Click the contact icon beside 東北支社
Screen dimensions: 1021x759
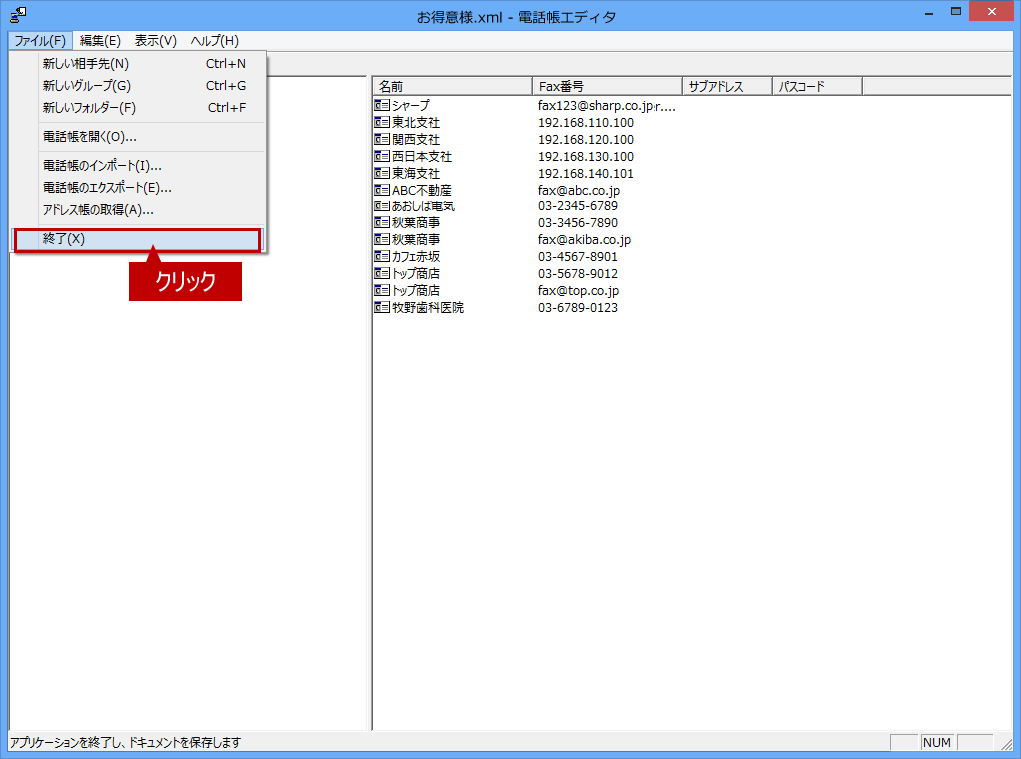pyautogui.click(x=382, y=122)
